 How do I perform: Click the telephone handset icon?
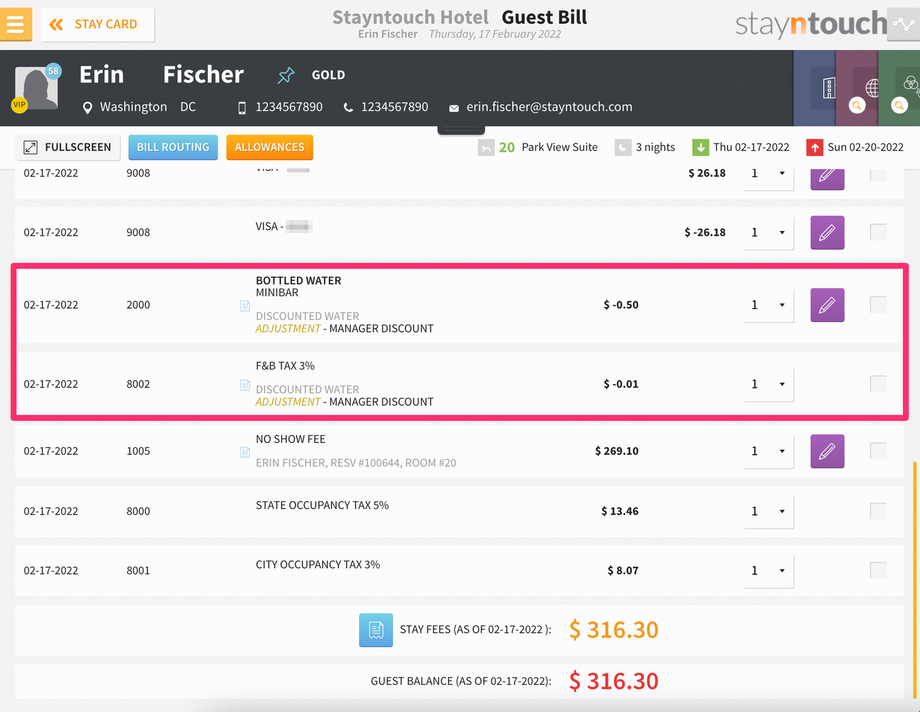pos(348,107)
